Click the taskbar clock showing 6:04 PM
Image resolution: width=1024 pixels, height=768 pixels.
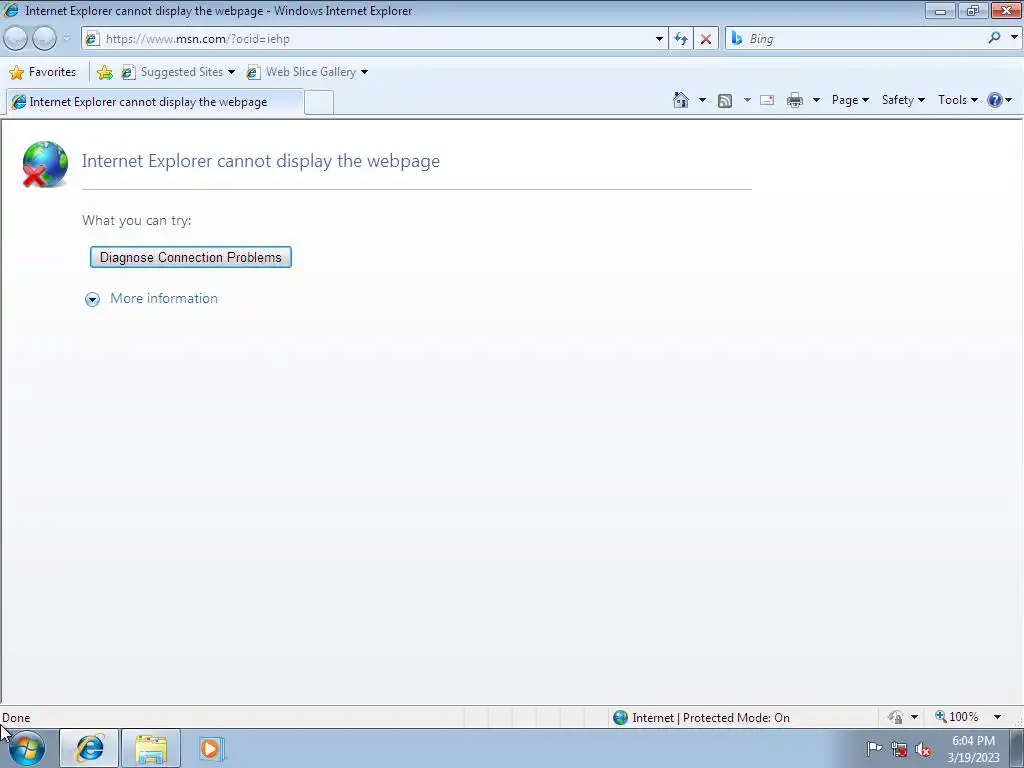(973, 749)
